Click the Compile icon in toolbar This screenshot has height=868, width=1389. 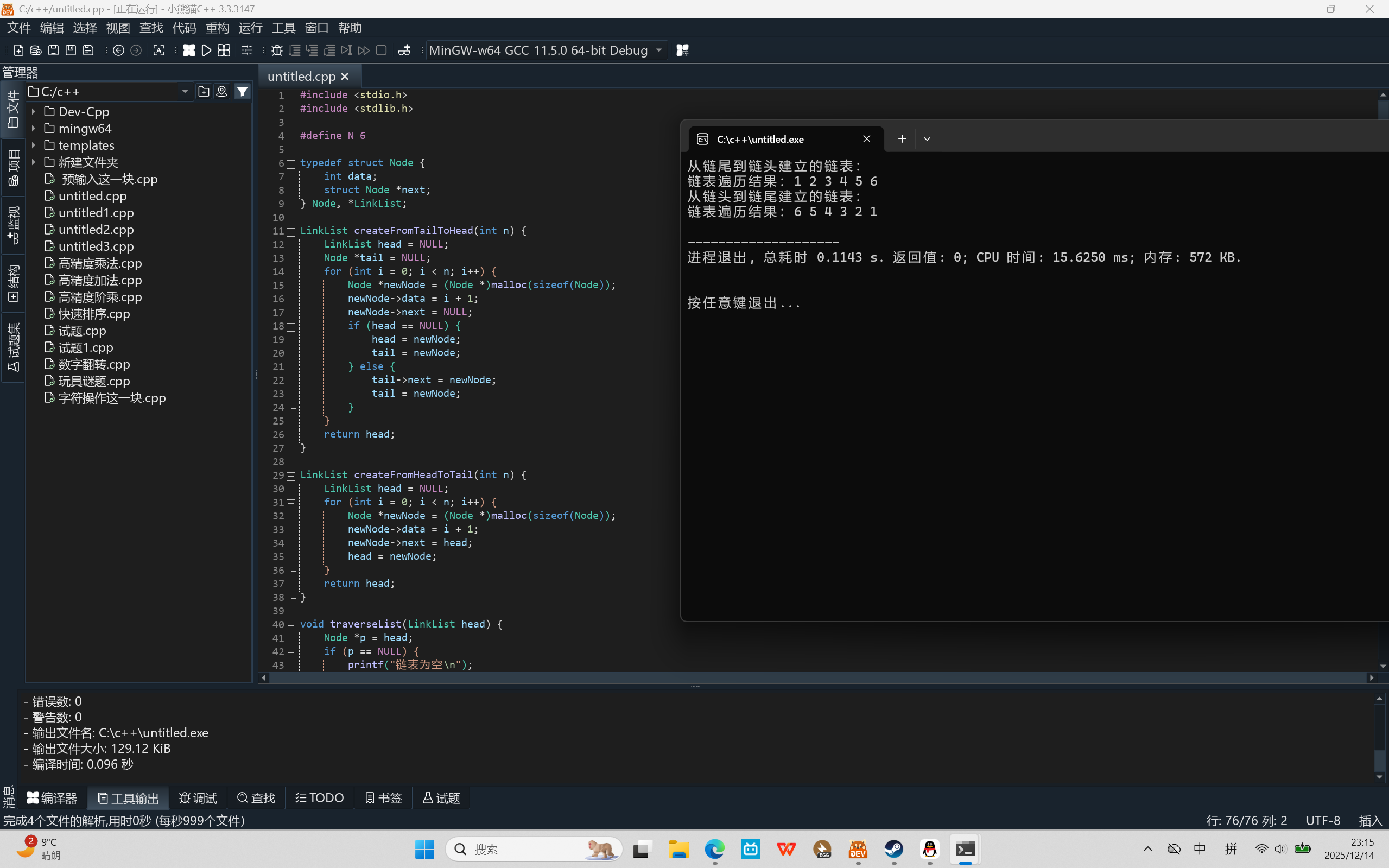click(189, 50)
